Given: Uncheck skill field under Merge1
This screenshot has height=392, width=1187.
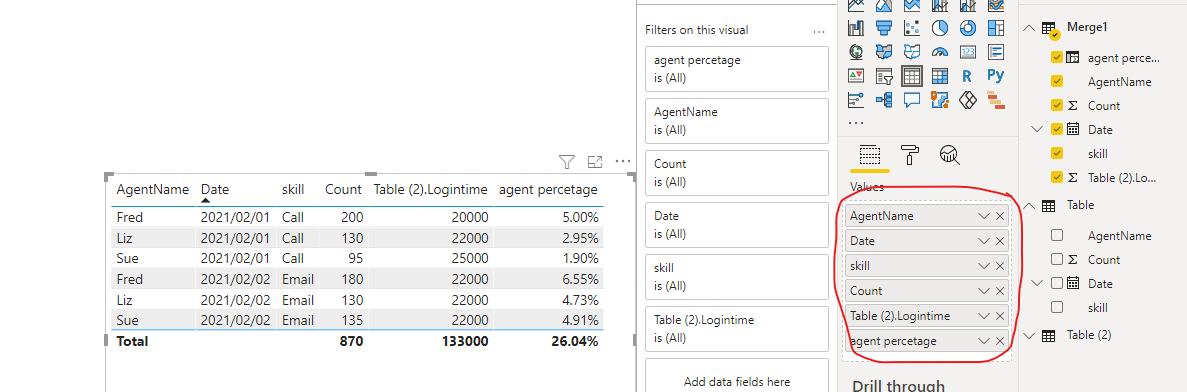Looking at the screenshot, I should click(1057, 154).
